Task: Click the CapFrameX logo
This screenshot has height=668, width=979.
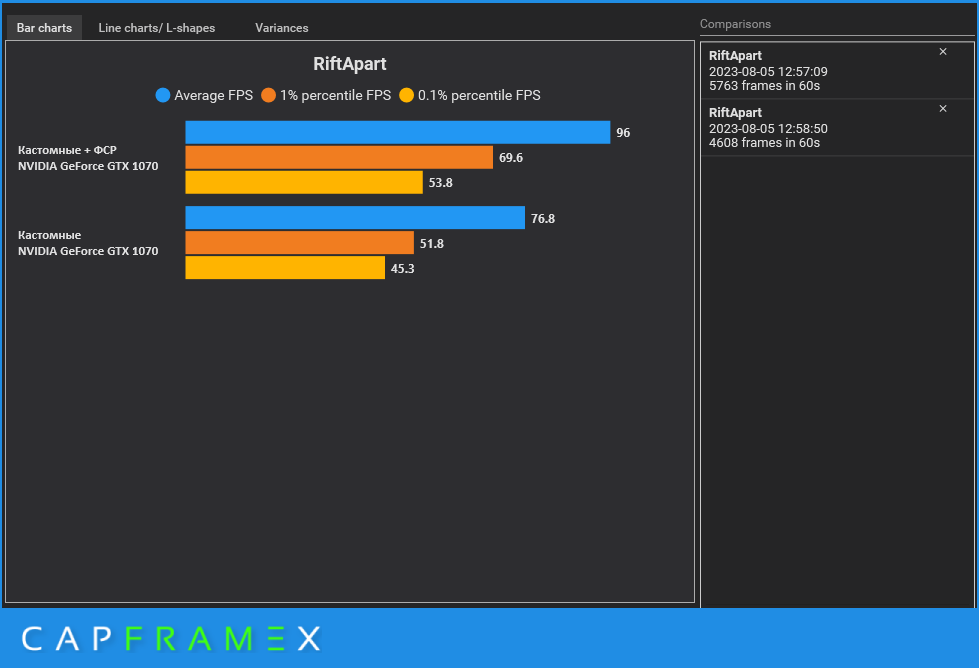Action: tap(171, 639)
